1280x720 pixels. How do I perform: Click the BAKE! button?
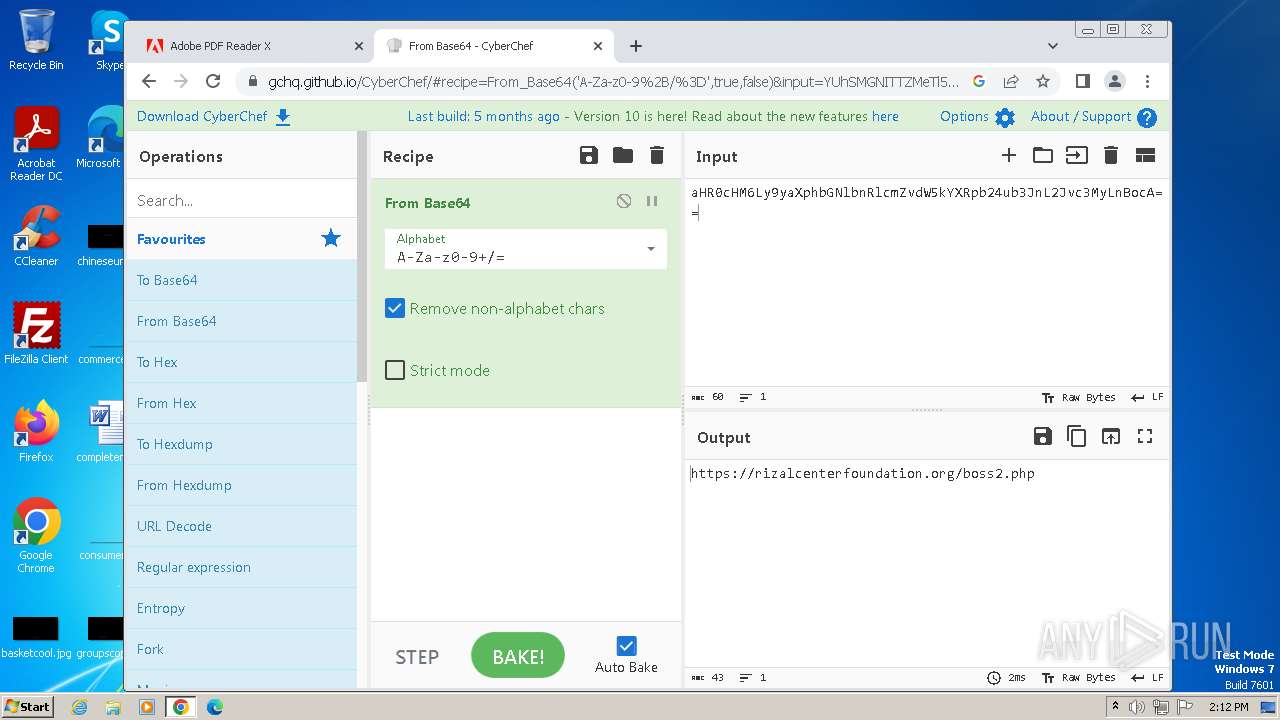point(518,656)
